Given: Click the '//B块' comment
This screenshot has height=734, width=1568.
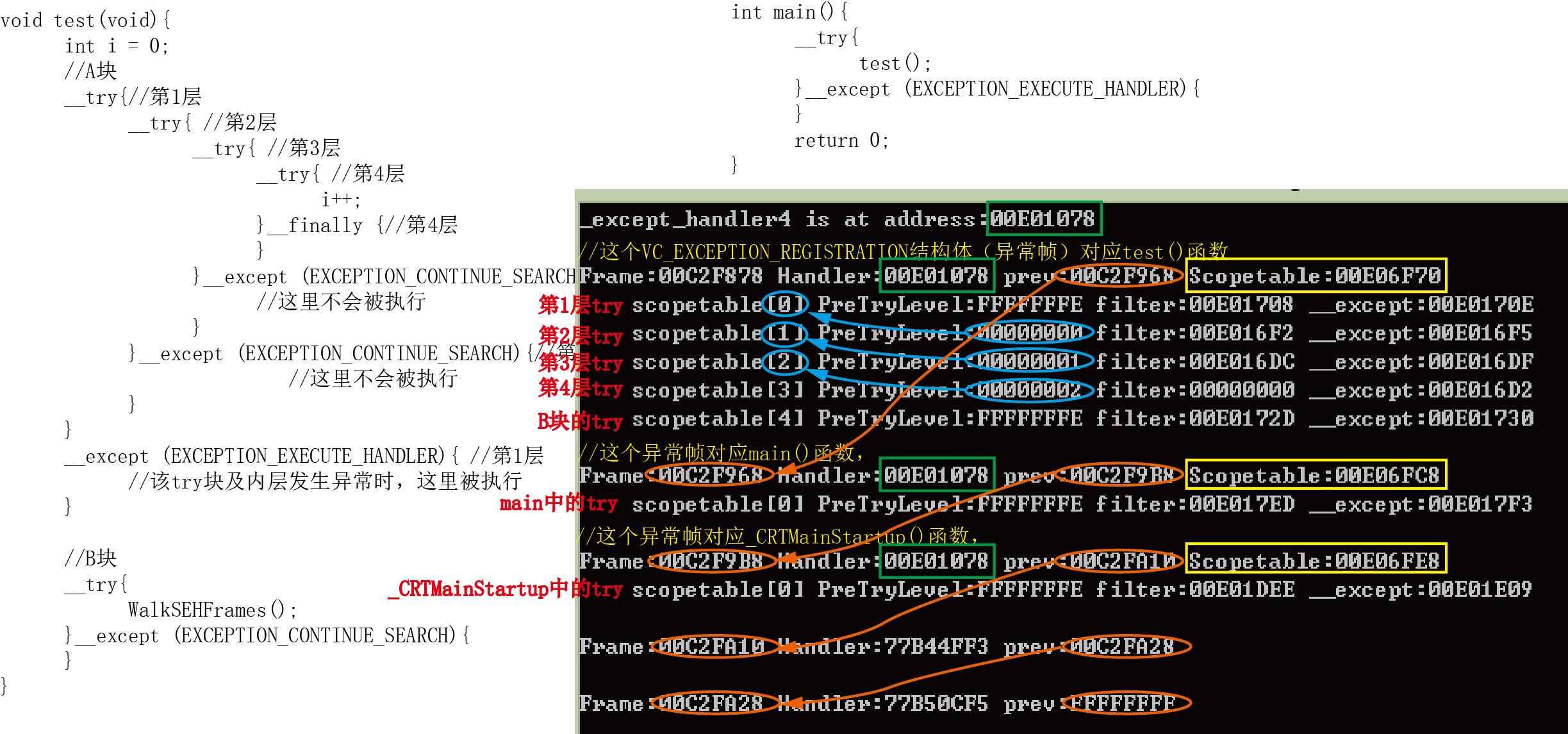Looking at the screenshot, I should [90, 558].
